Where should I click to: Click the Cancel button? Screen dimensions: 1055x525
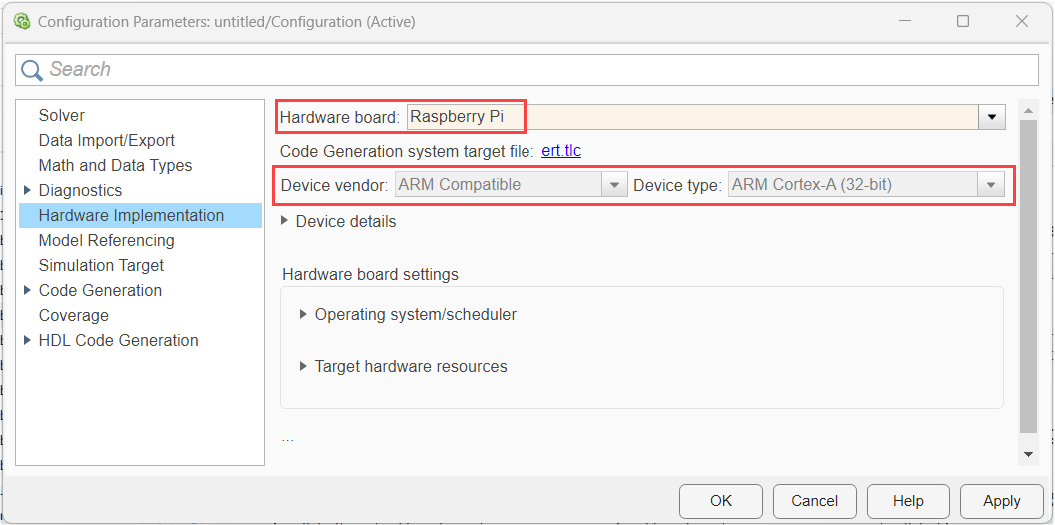[814, 501]
